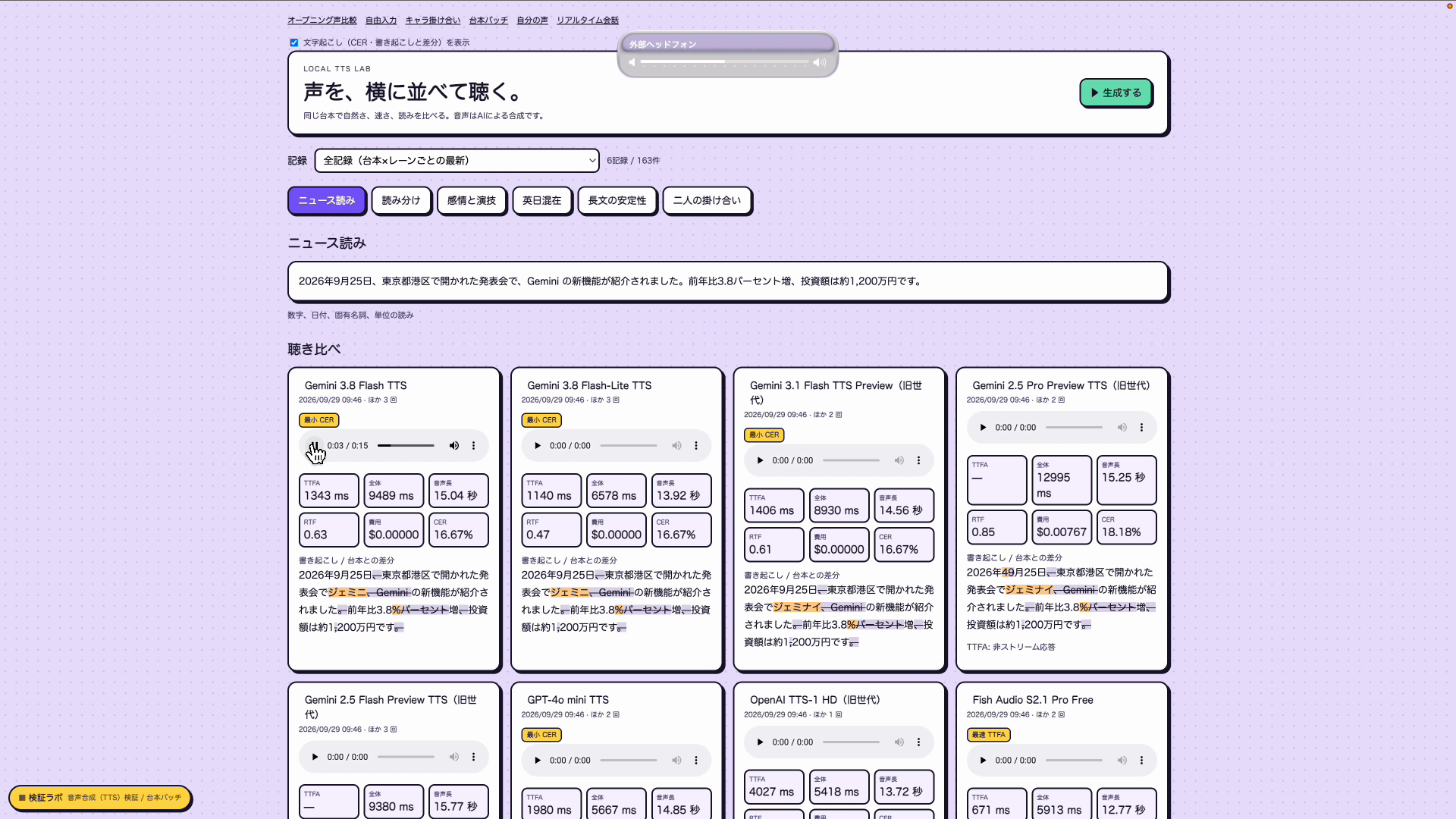Click the ニュース読み script text box
Image resolution: width=1456 pixels, height=819 pixels.
pyautogui.click(x=728, y=281)
